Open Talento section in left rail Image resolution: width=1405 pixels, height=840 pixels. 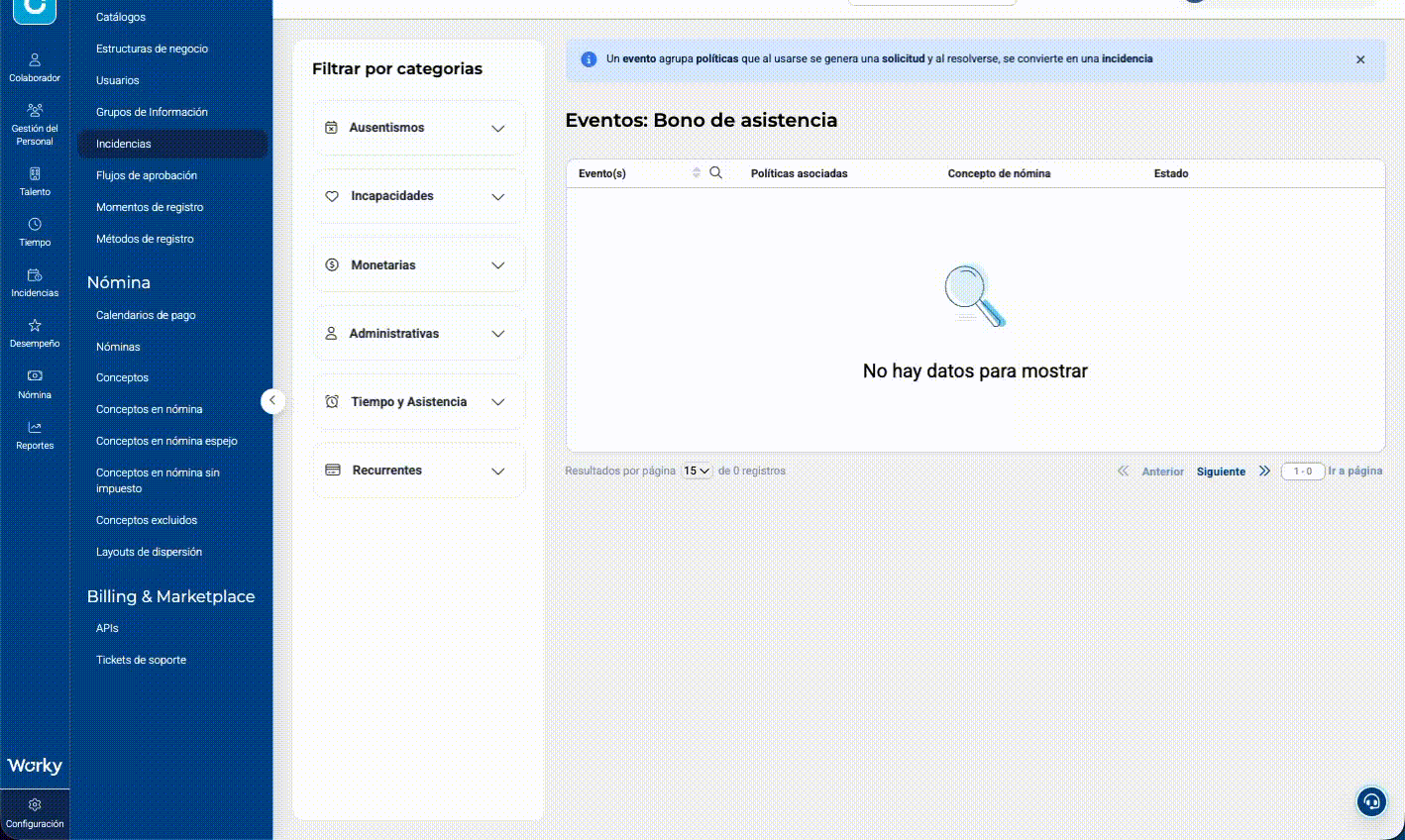[35, 181]
